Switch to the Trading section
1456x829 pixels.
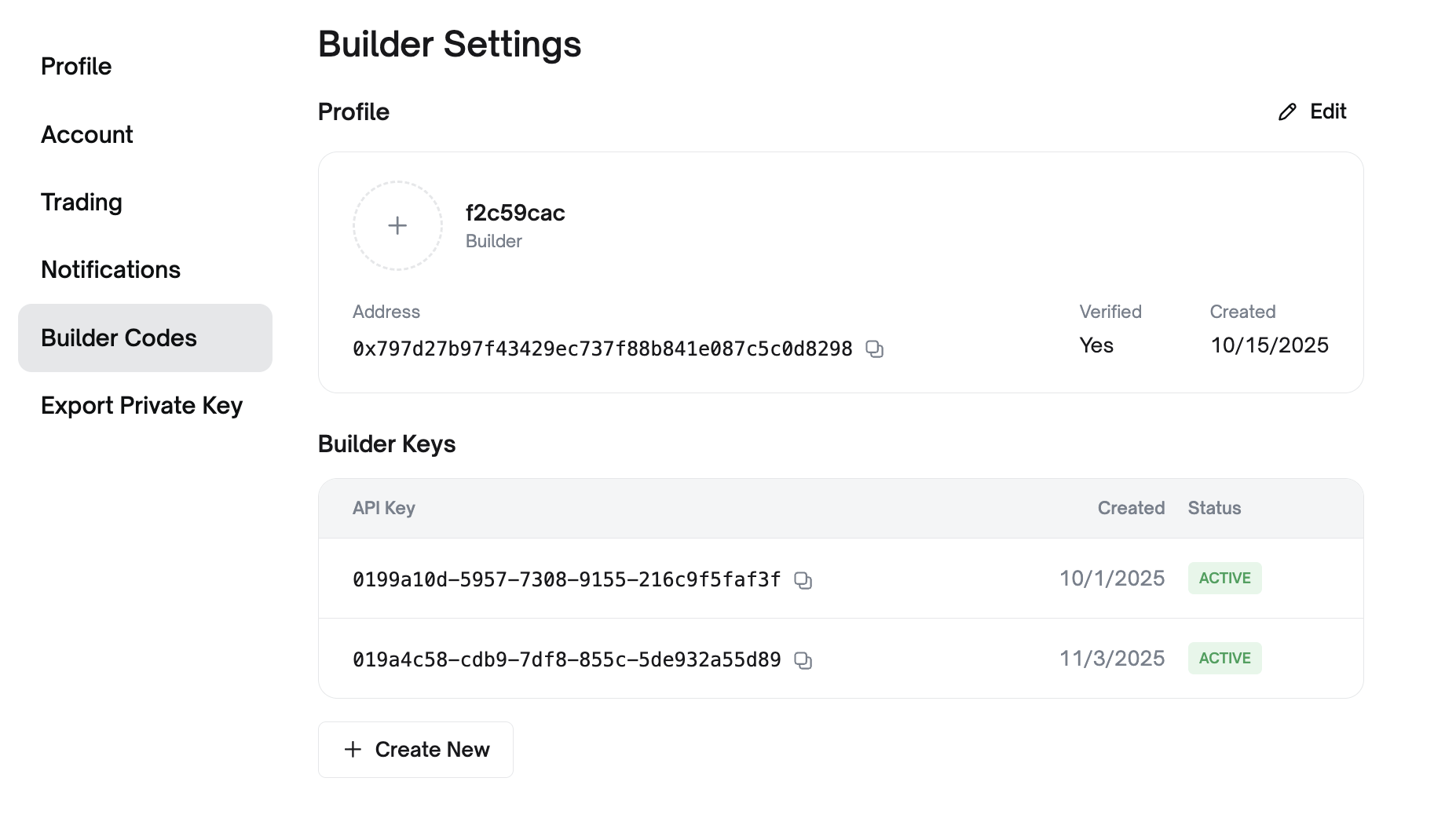tap(81, 202)
